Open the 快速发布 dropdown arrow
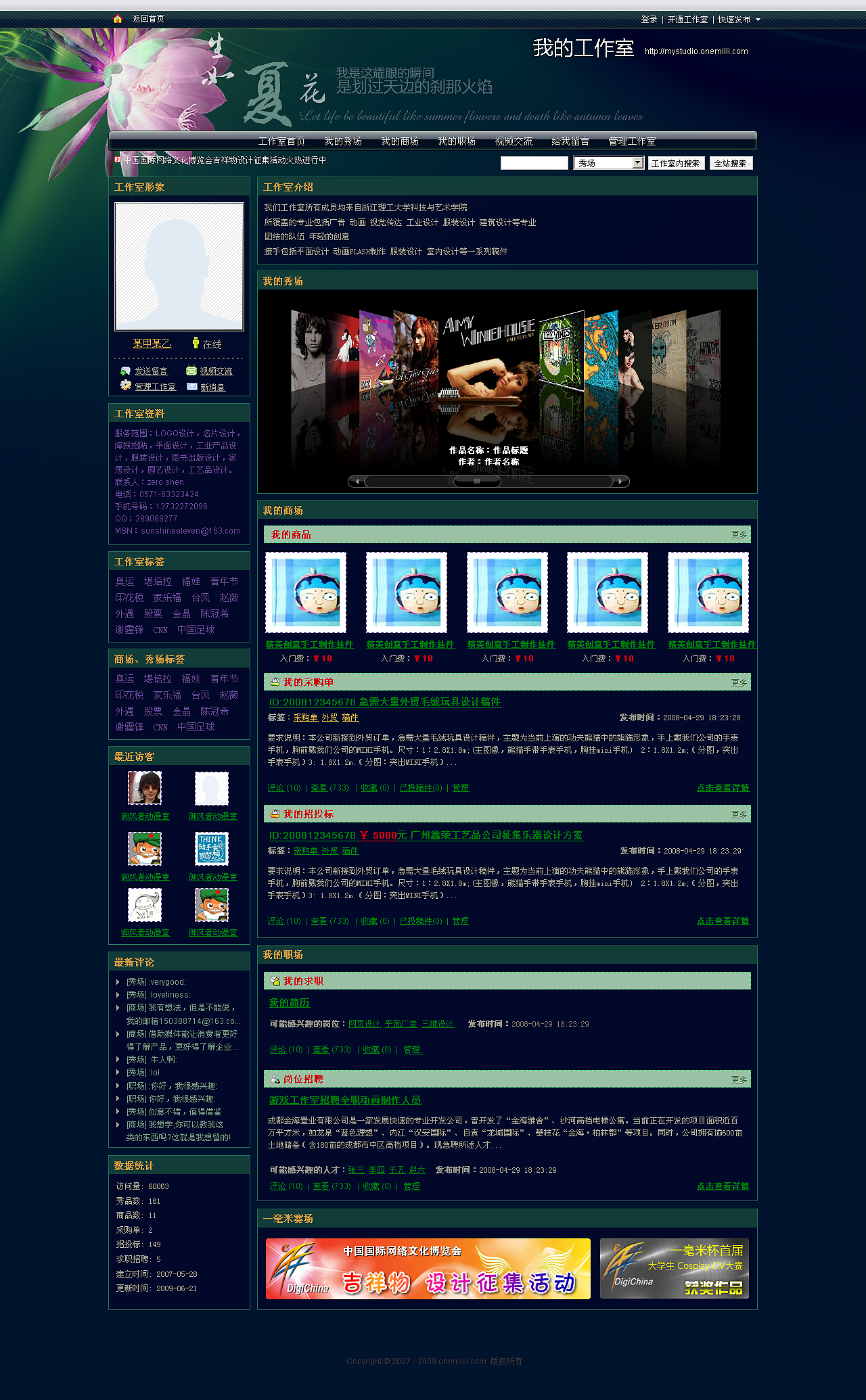 tap(758, 20)
